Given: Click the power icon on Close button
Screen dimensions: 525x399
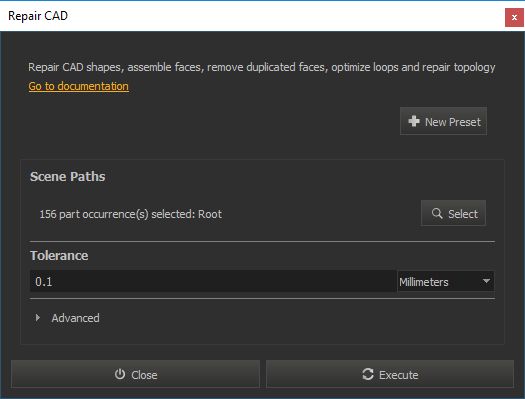Looking at the screenshot, I should (120, 374).
